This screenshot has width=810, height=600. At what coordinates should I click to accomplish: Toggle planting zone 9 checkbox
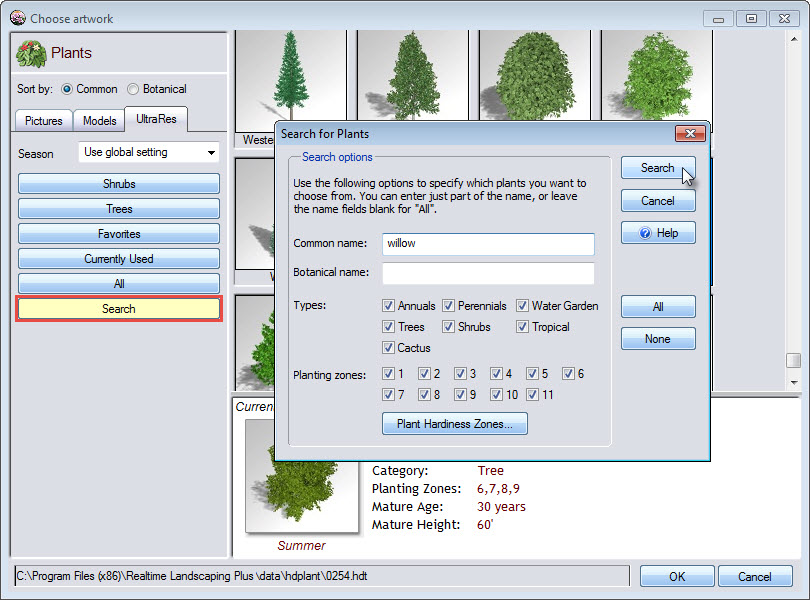point(460,395)
